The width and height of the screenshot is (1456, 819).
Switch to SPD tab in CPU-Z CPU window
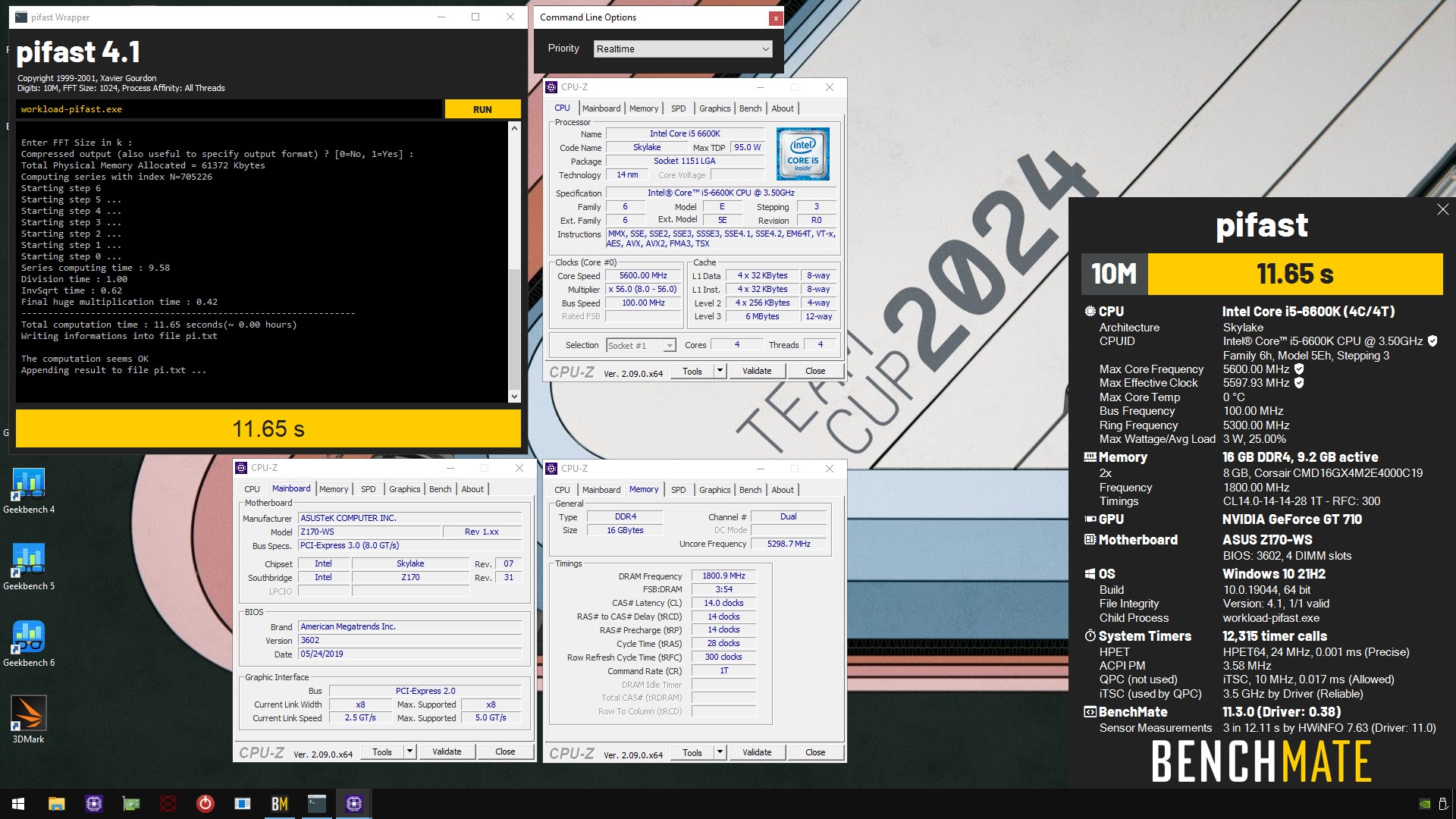(679, 108)
